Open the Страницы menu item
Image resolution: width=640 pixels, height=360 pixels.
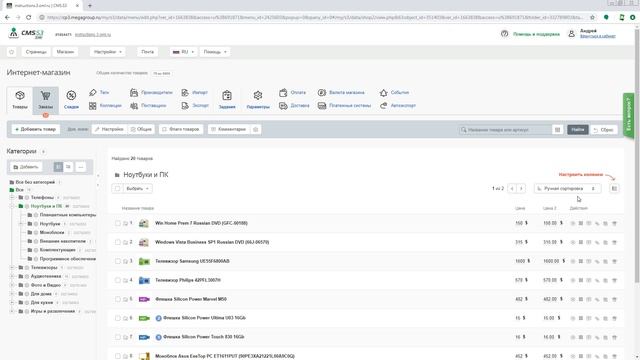tap(36, 52)
